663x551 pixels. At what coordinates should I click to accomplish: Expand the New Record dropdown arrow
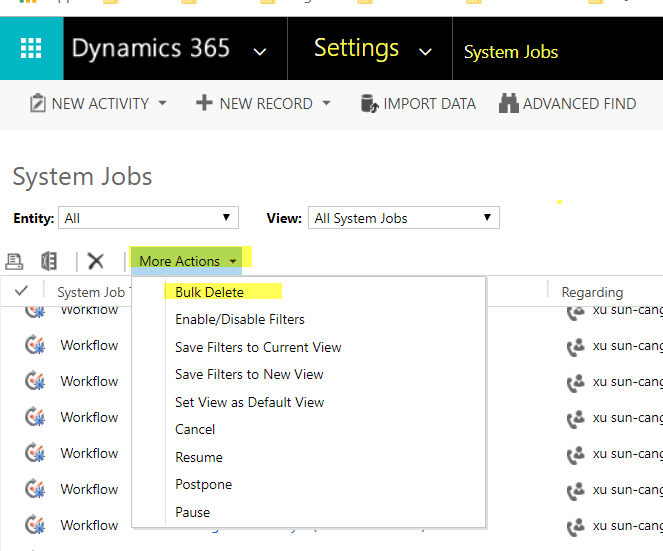[x=326, y=103]
